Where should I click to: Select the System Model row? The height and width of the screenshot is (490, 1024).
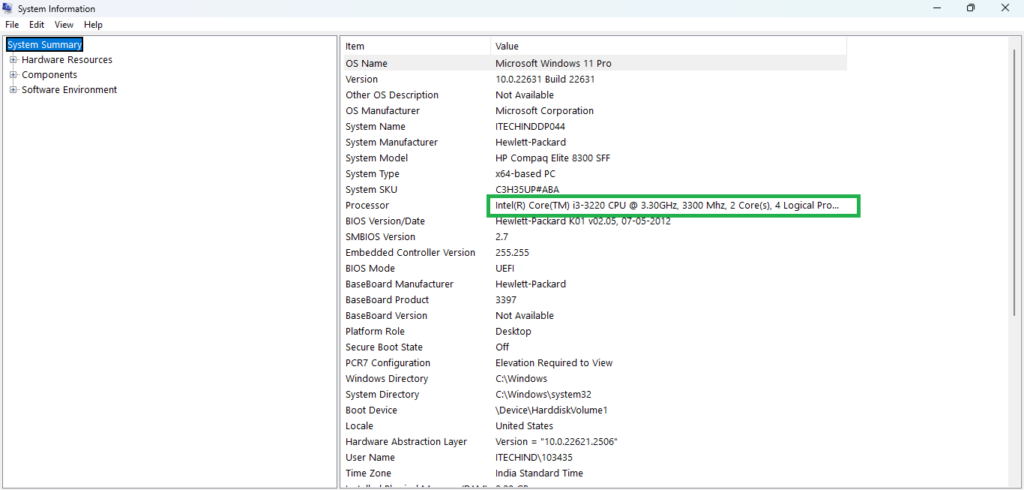coord(595,158)
